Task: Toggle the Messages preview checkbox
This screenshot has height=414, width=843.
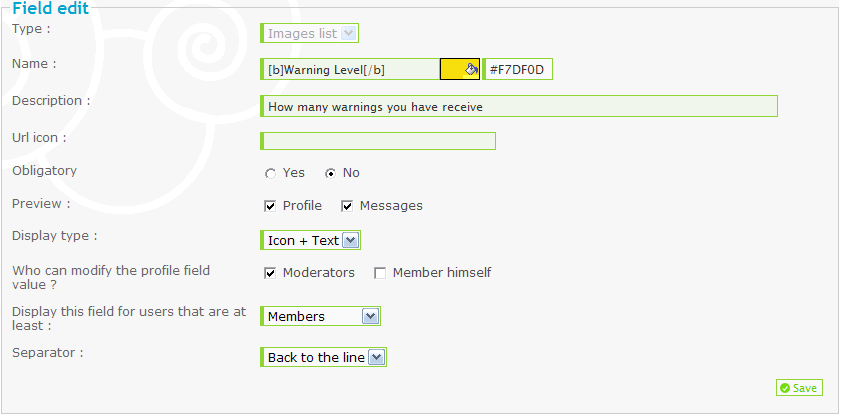Action: 347,206
